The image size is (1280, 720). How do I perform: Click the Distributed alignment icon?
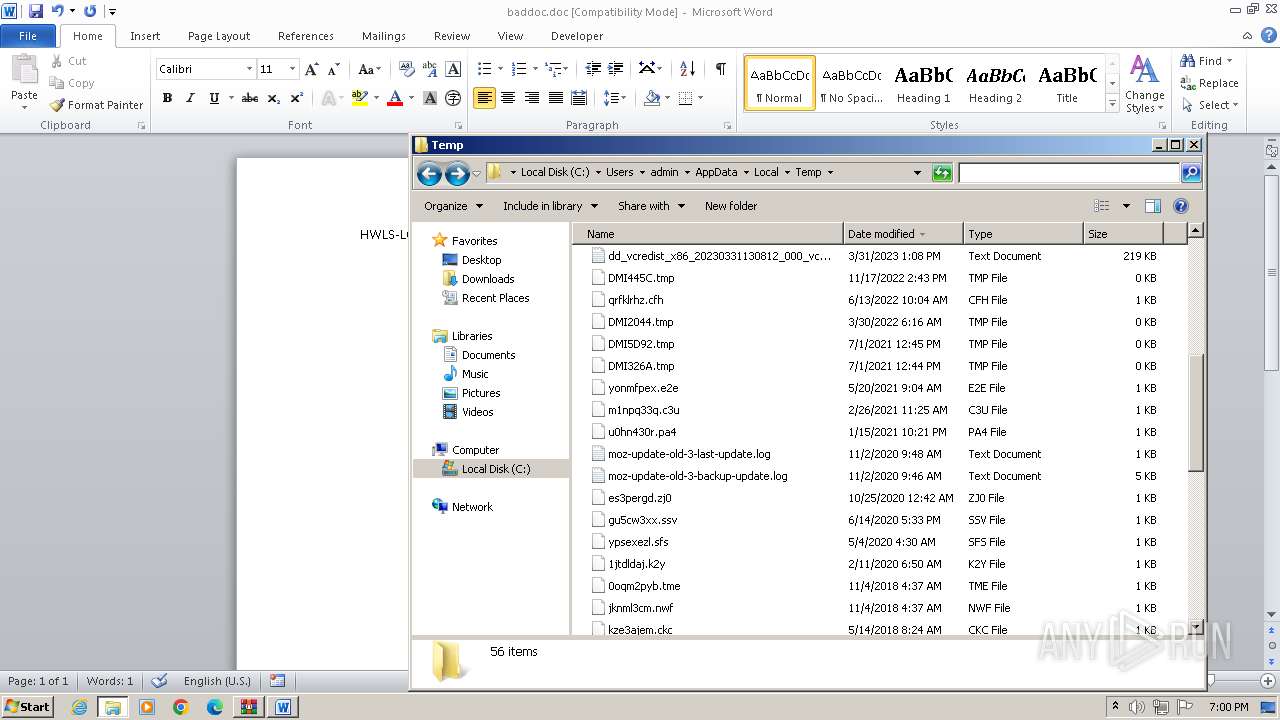(x=579, y=98)
